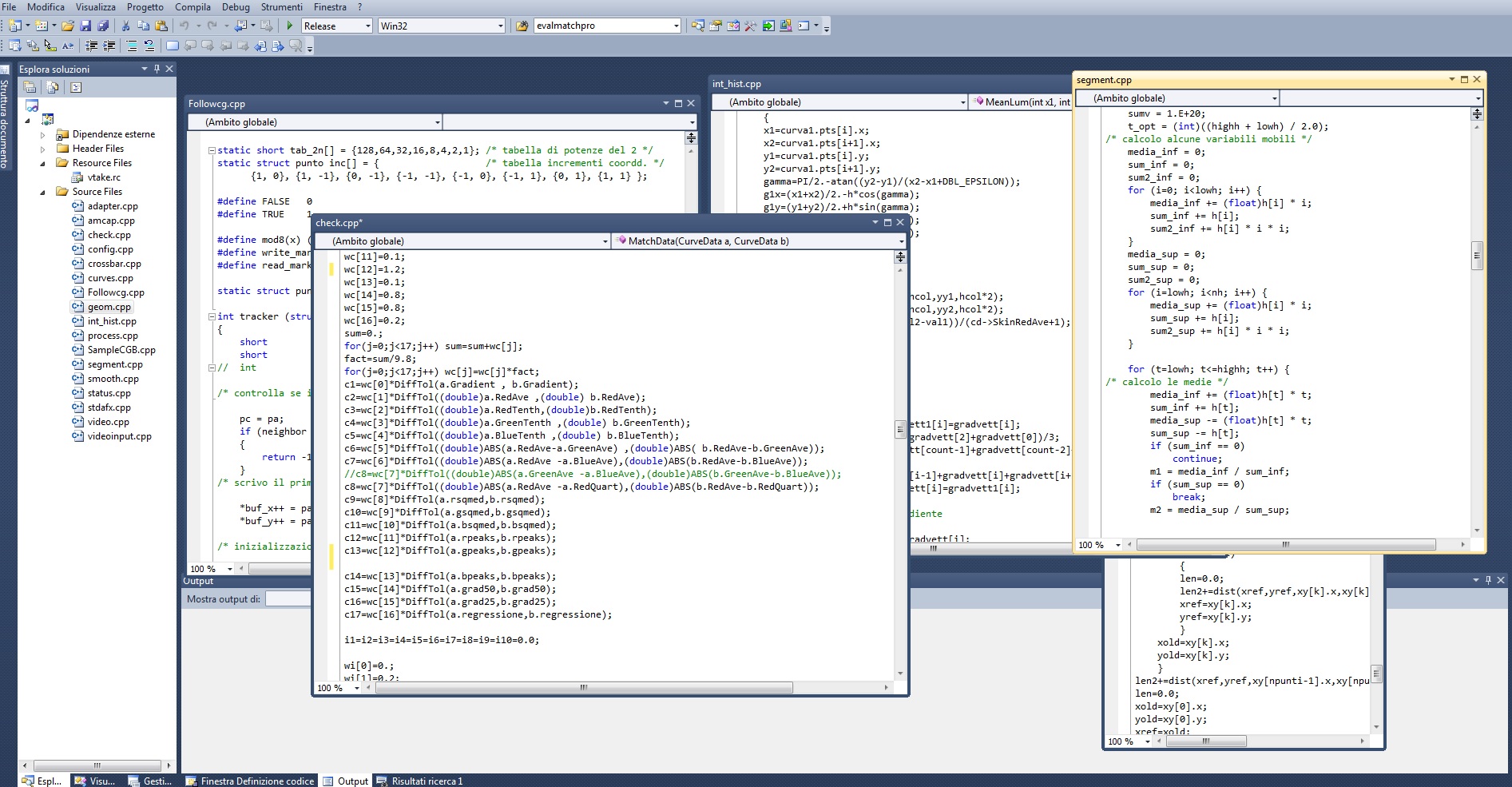Pin the Esplora soluzioni panel
Screen dimensions: 1512x787
[x=157, y=69]
